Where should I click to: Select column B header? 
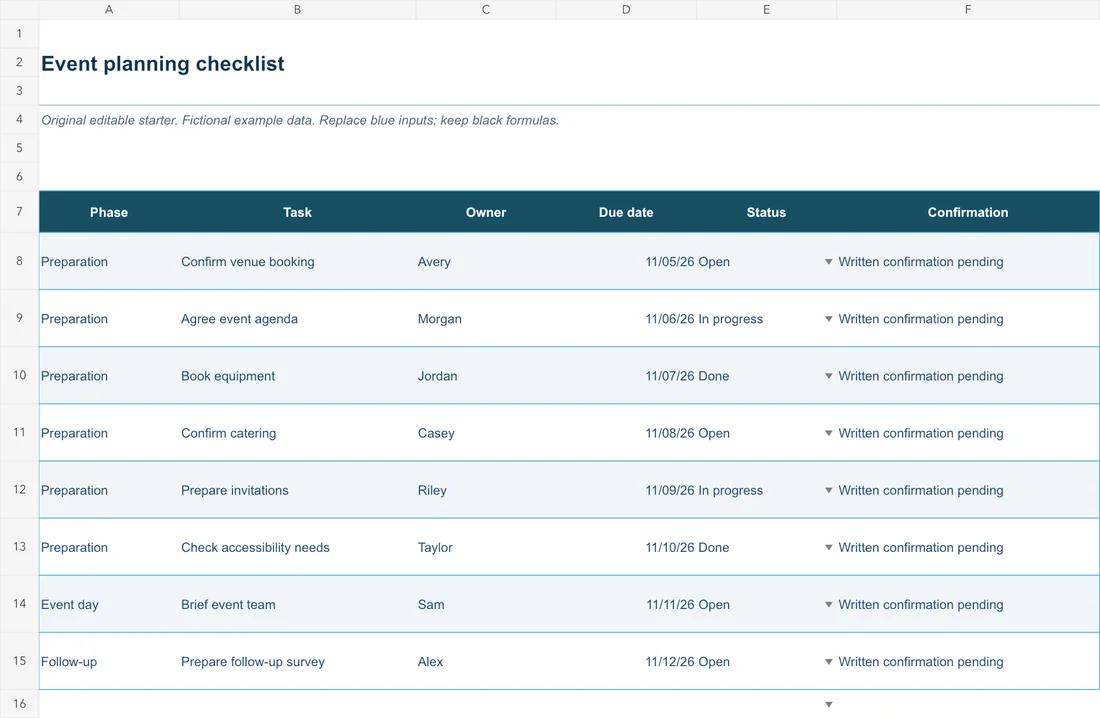click(297, 9)
